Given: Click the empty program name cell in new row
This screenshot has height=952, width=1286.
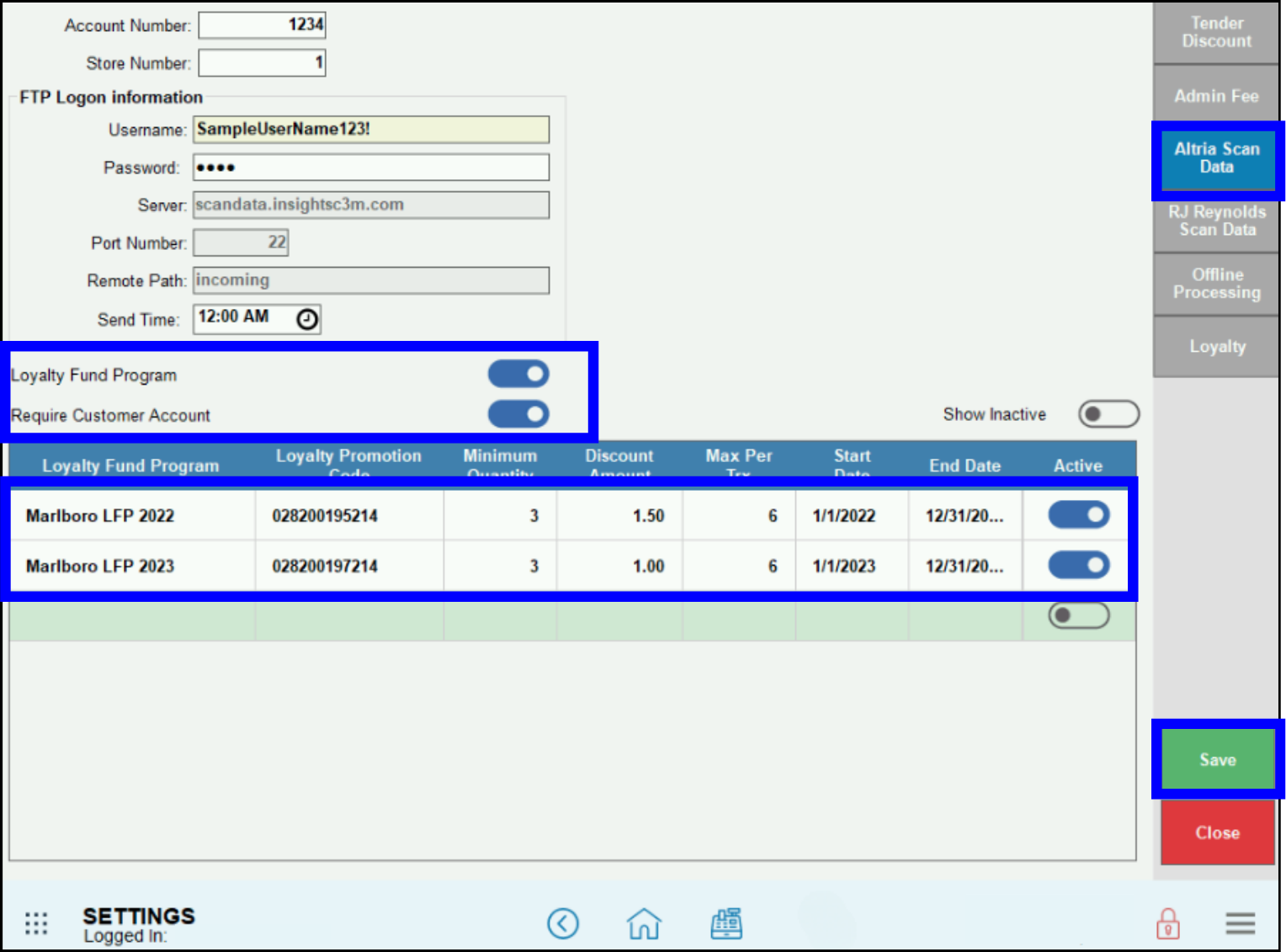Looking at the screenshot, I should click(133, 621).
